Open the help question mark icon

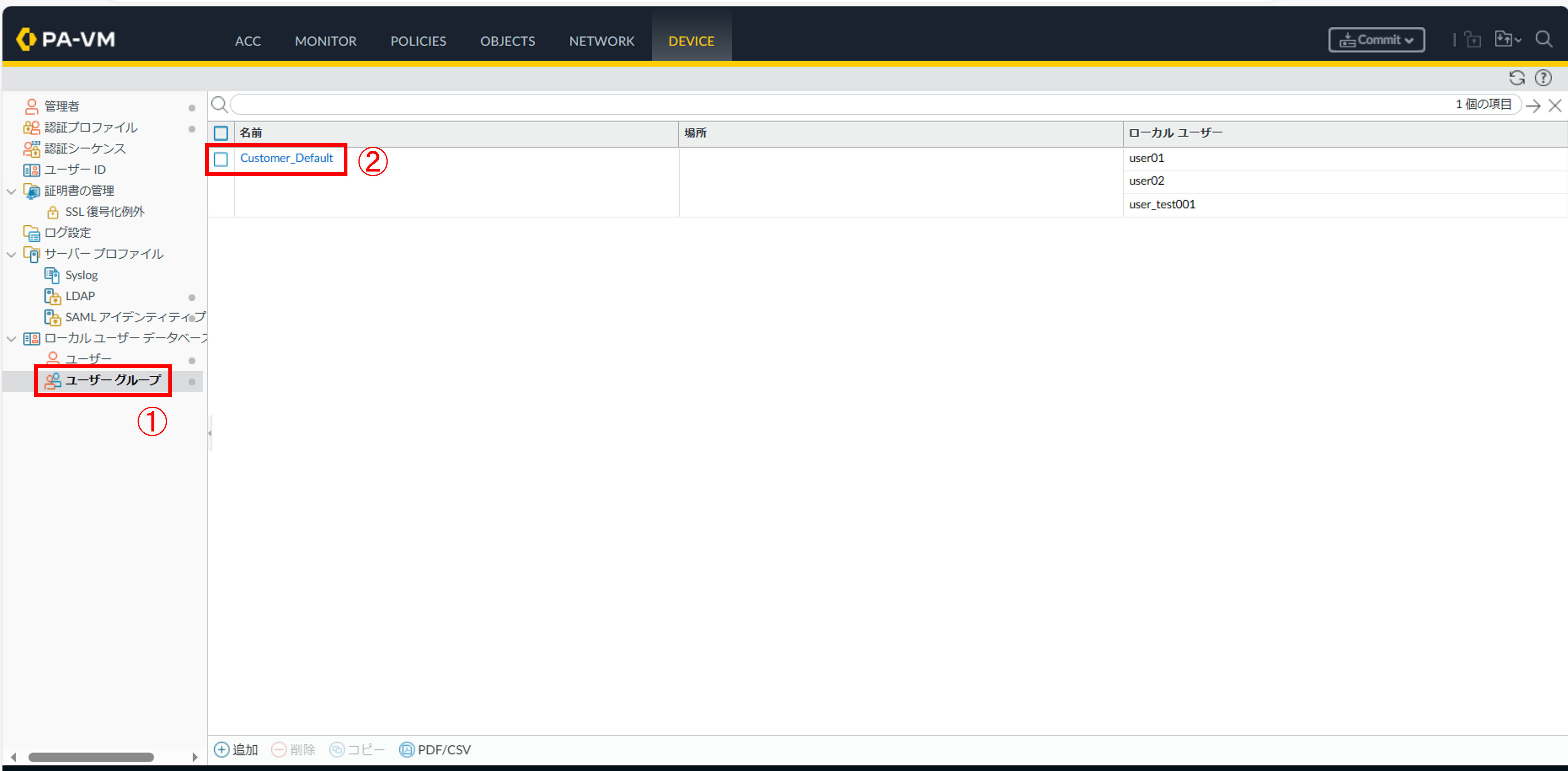[x=1542, y=78]
